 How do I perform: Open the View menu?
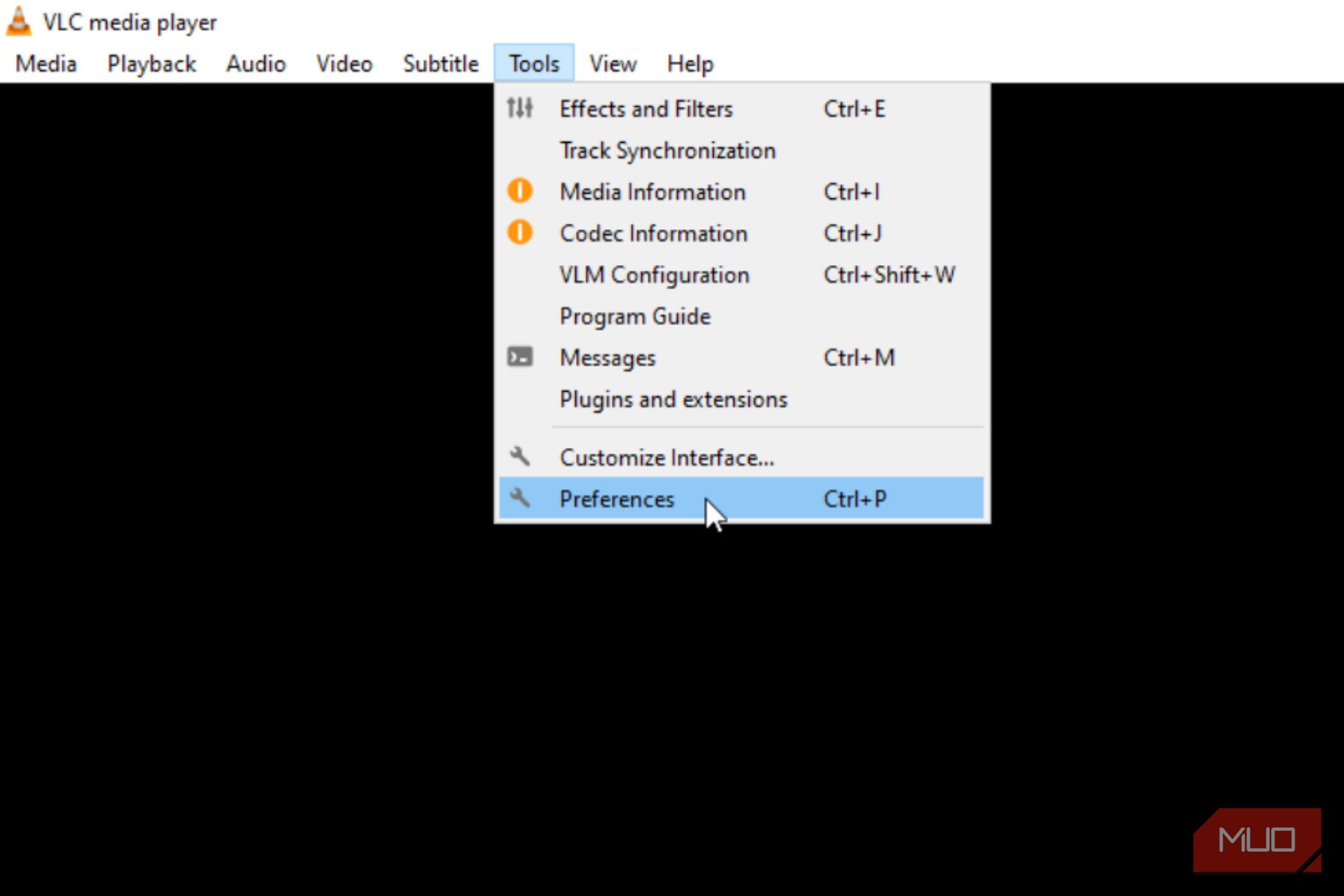pyautogui.click(x=613, y=63)
